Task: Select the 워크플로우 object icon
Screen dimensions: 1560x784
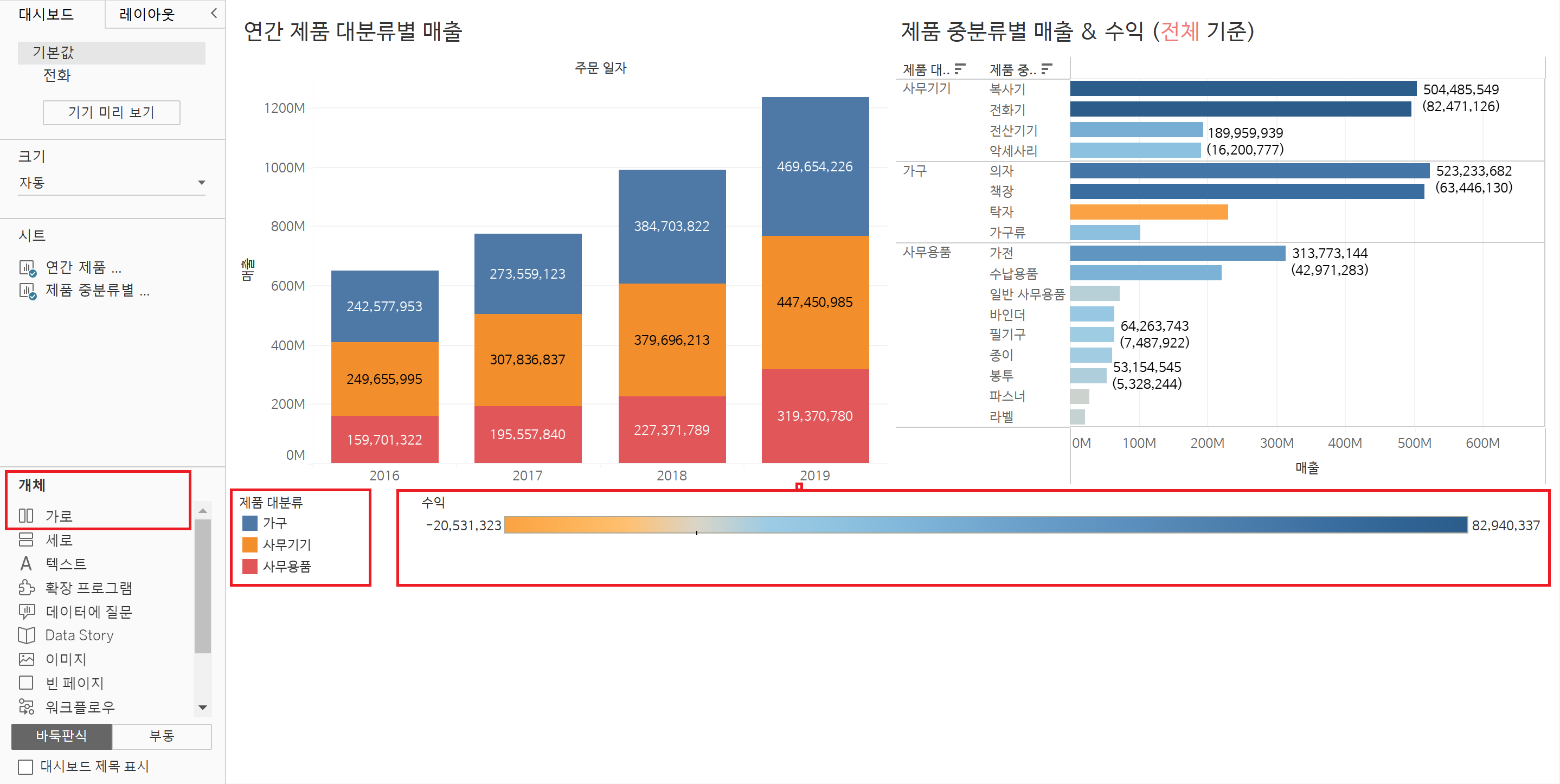Action: coord(26,706)
